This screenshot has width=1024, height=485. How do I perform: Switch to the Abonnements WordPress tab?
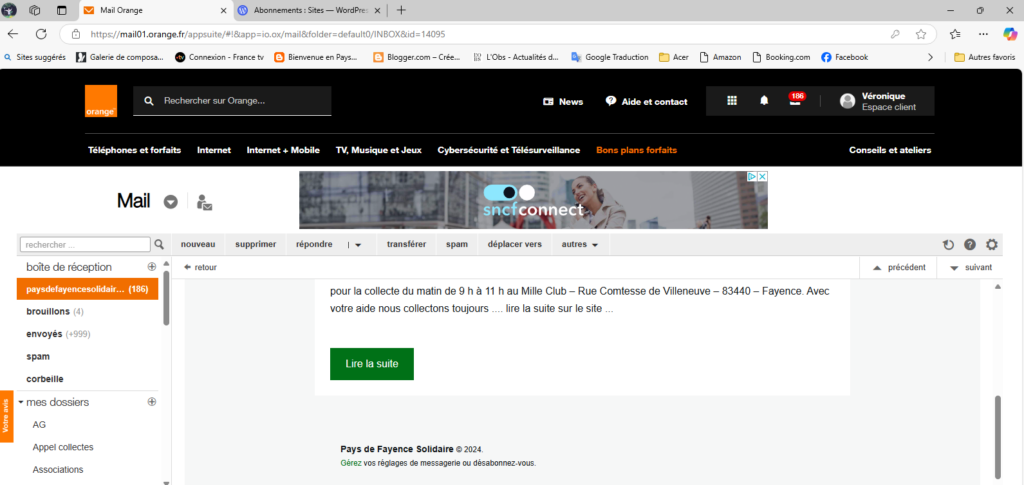tap(304, 10)
